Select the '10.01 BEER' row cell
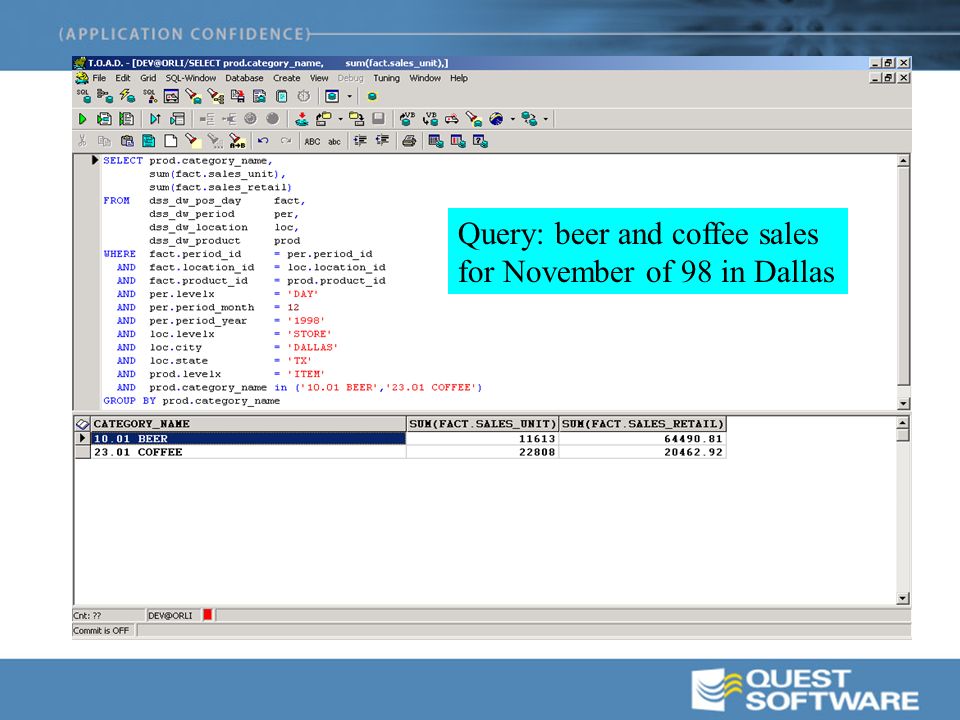 click(x=249, y=438)
